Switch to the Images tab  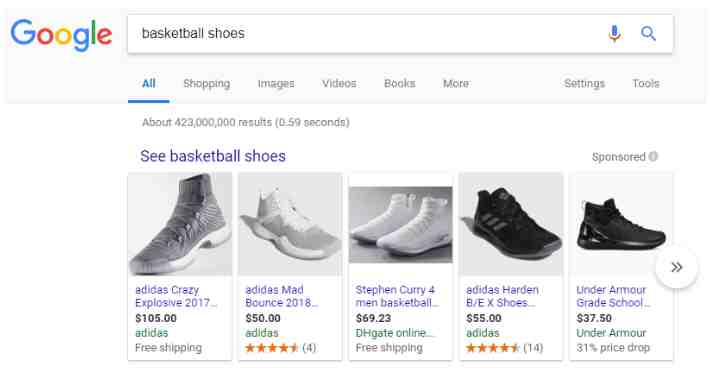coord(276,83)
